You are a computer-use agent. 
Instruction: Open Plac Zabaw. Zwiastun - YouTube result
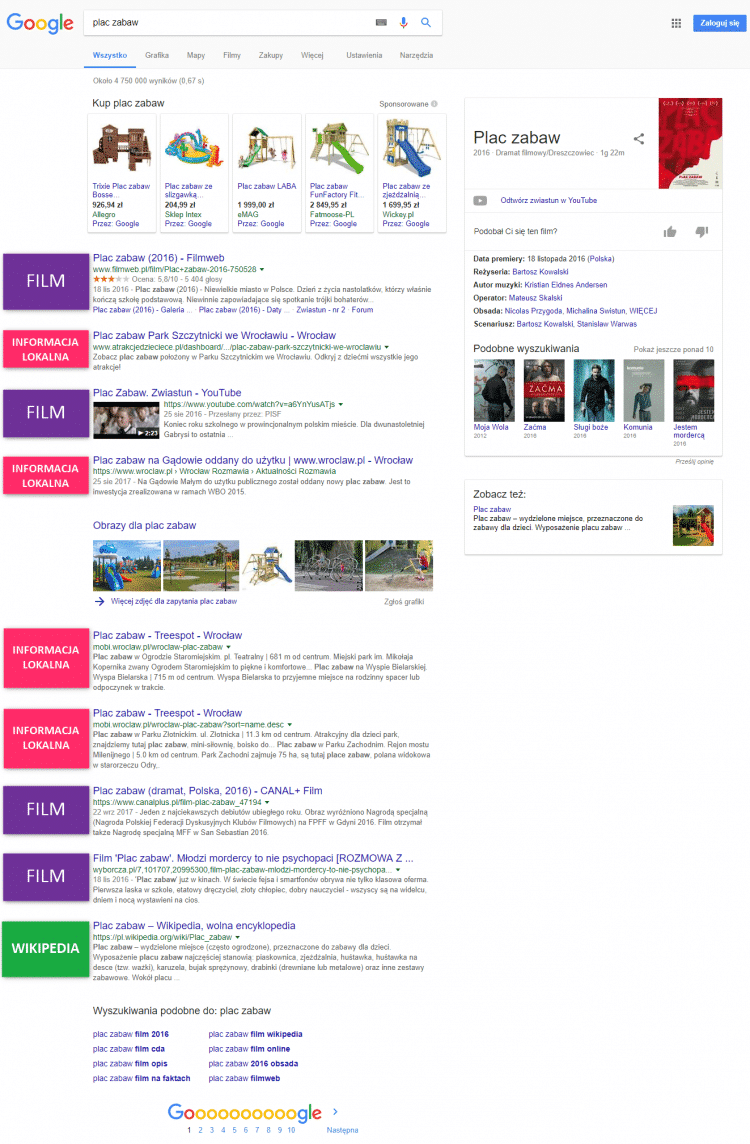167,393
